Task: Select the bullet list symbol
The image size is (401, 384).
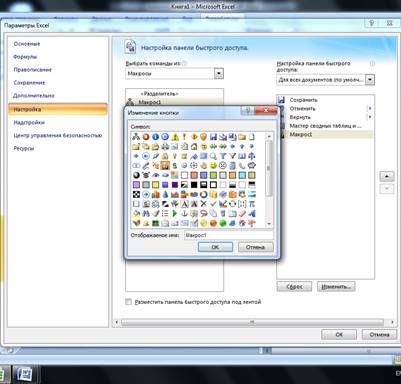Action: [x=165, y=214]
